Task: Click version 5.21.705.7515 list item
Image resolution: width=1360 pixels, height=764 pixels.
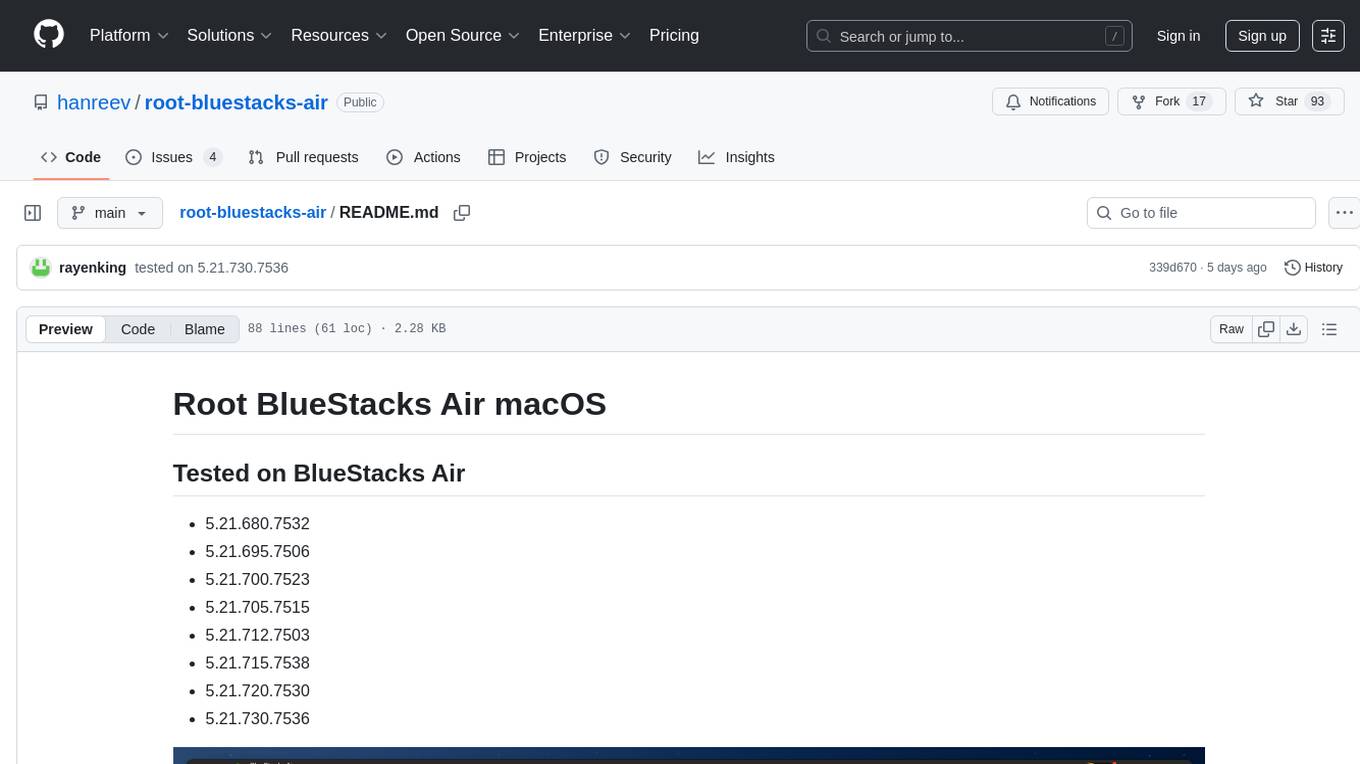Action: 257,607
